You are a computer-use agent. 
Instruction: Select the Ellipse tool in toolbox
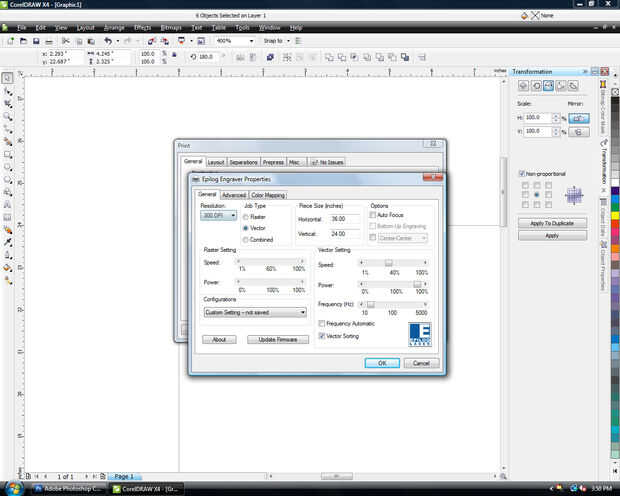coord(8,167)
